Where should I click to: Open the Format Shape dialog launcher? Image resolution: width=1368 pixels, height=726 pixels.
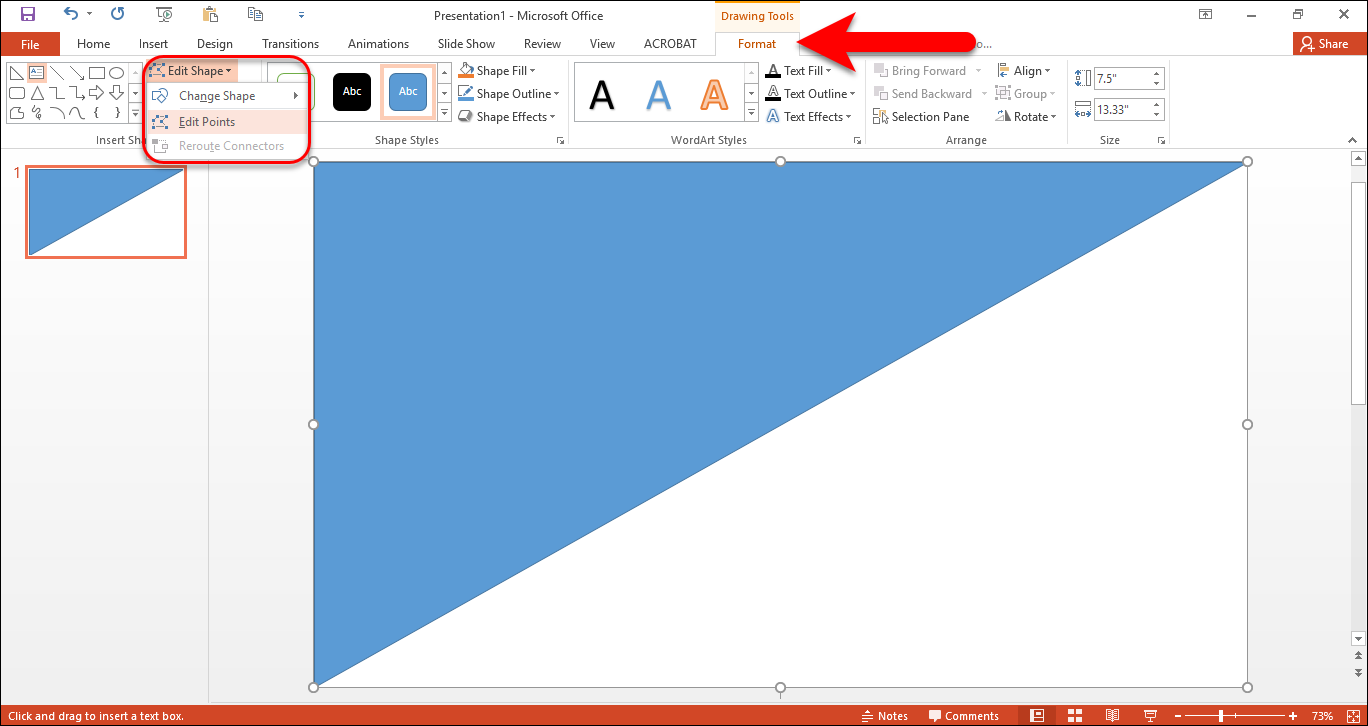coord(560,142)
